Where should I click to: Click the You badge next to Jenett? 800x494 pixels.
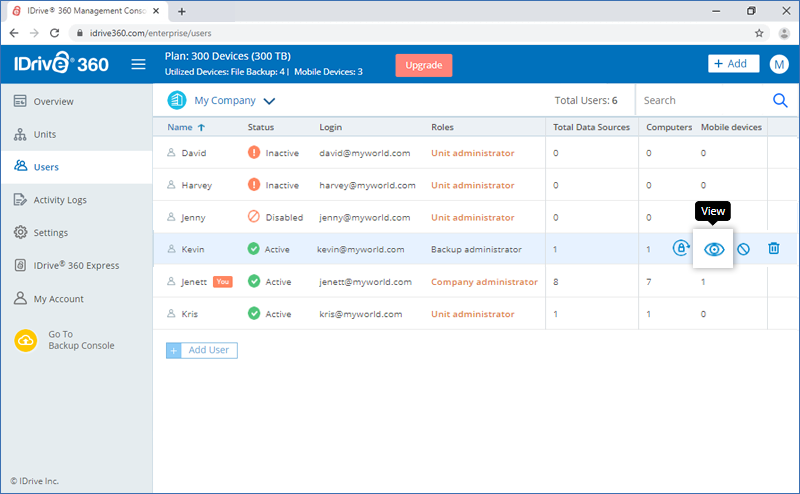[x=222, y=282]
